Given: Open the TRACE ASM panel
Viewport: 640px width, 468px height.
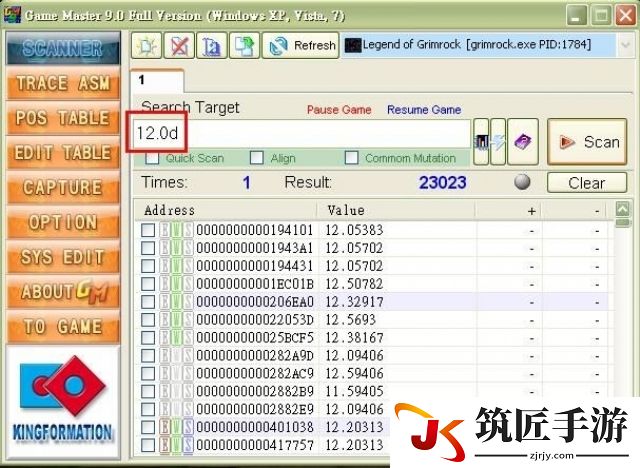Looking at the screenshot, I should pyautogui.click(x=63, y=83).
